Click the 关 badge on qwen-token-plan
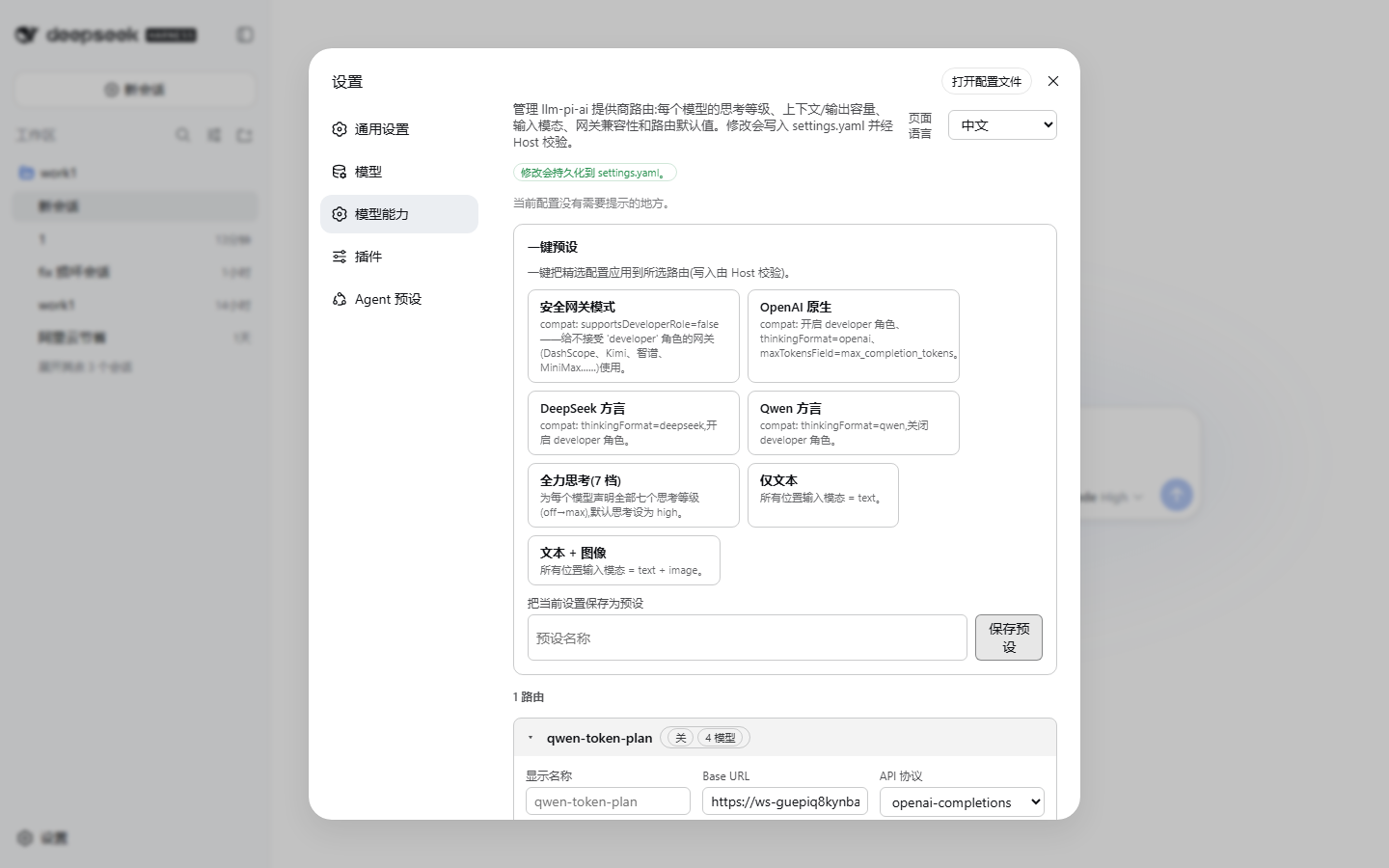The width and height of the screenshot is (1389, 868). 680,738
